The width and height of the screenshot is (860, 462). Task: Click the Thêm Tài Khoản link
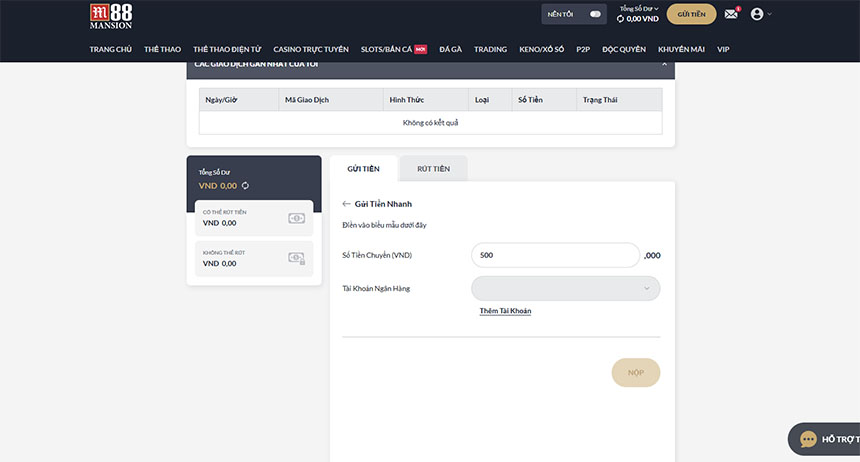click(505, 311)
